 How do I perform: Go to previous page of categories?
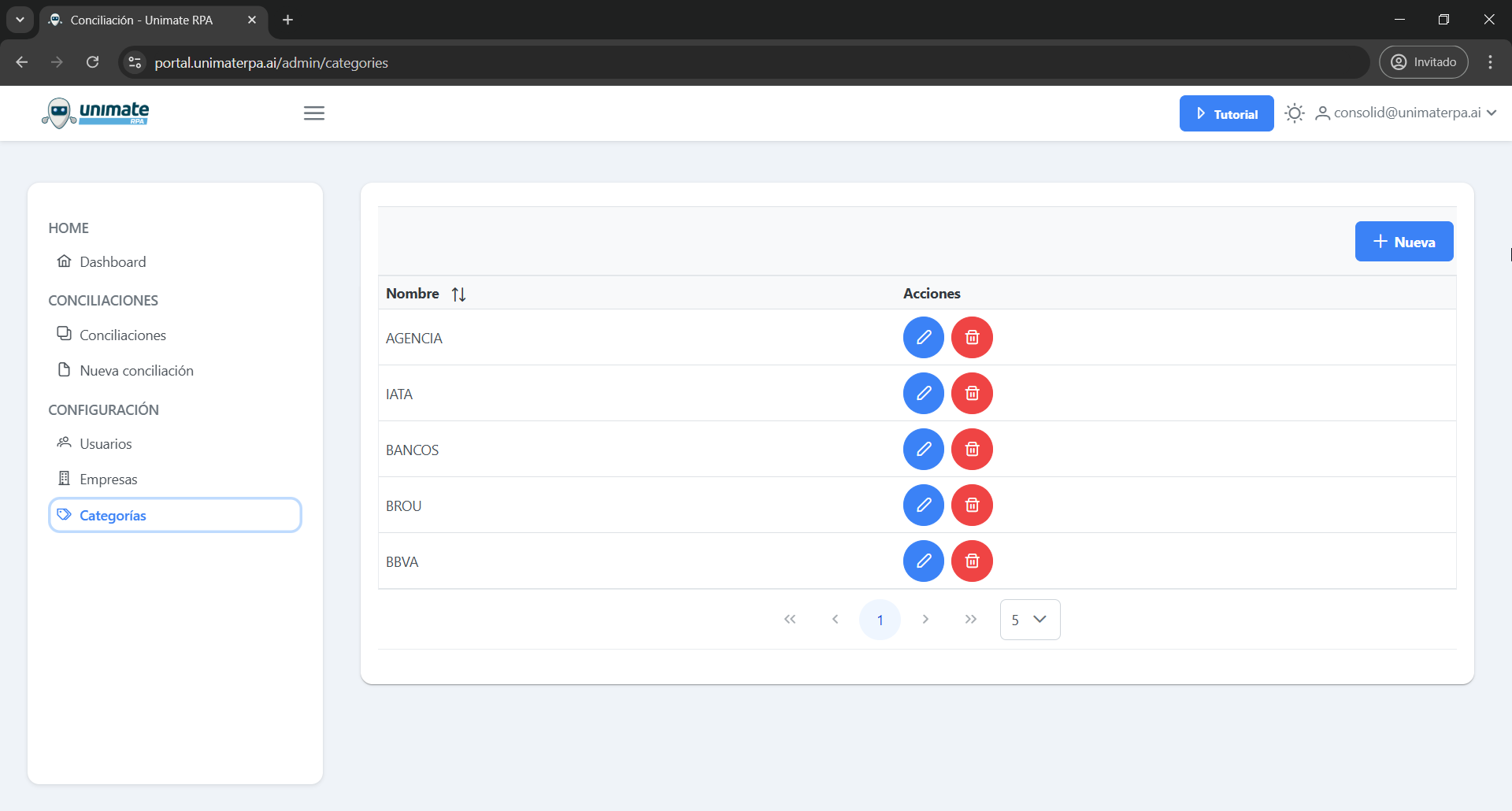[x=835, y=620]
